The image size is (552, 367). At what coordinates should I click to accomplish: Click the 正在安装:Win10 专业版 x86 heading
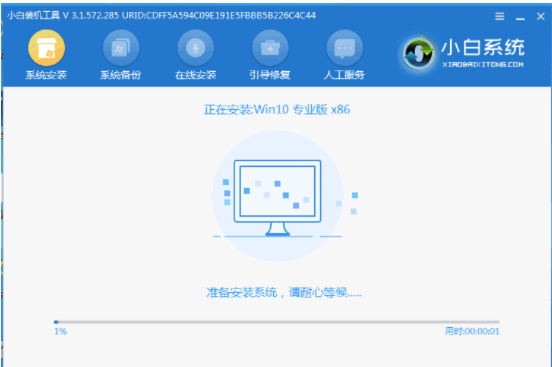click(x=277, y=110)
